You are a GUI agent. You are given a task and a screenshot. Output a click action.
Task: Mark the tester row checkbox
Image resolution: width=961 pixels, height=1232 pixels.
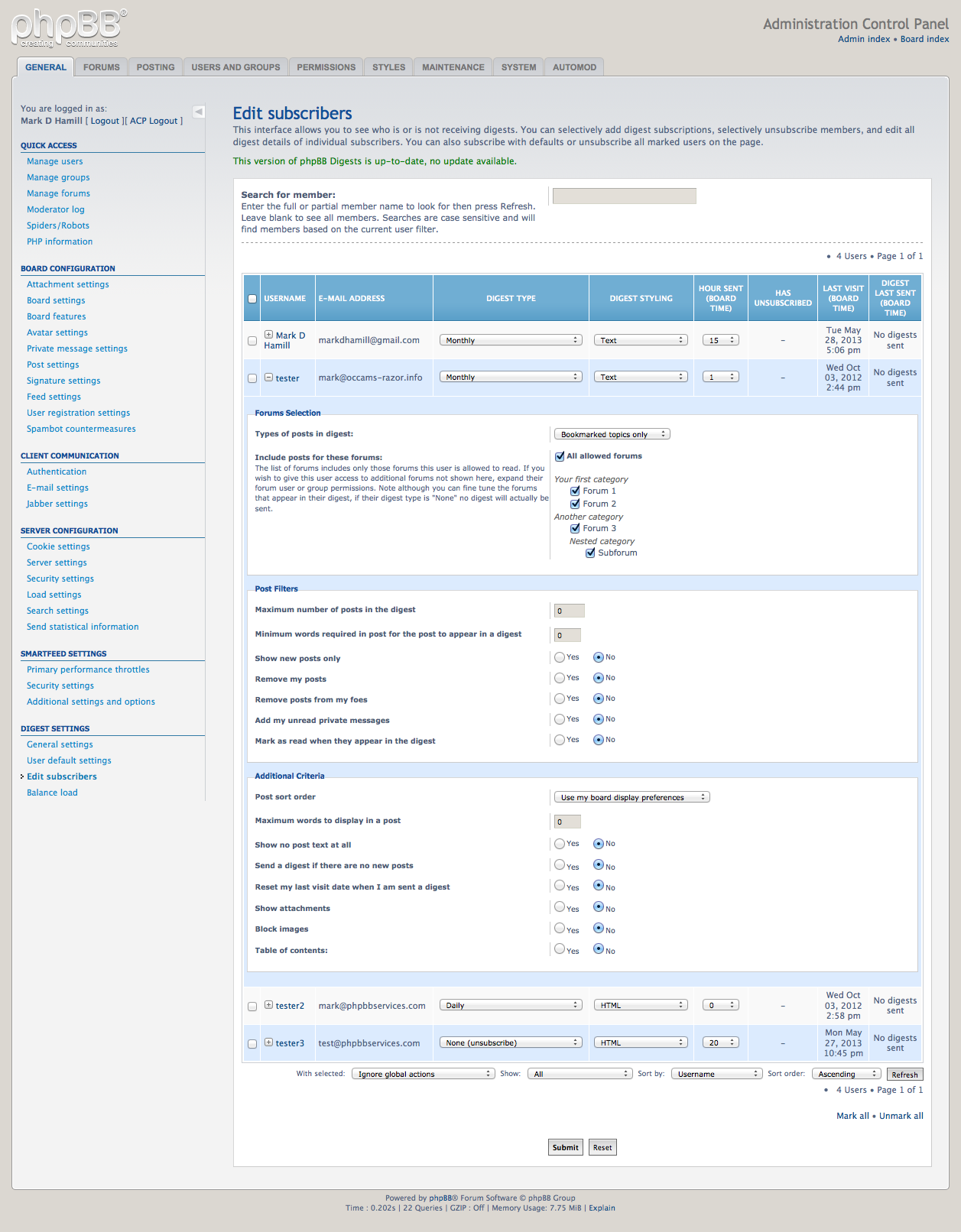tap(252, 378)
